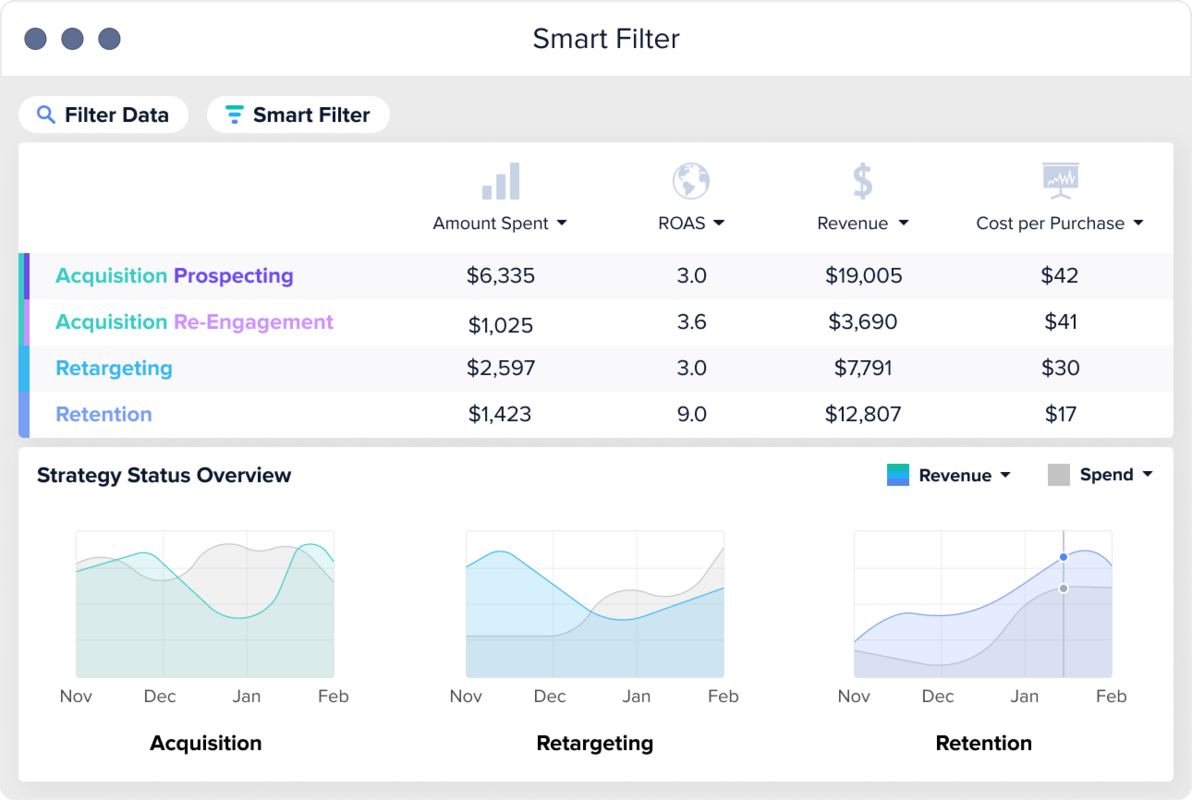
Task: Select the highlighted data point on the Retention chart
Action: (x=1063, y=557)
